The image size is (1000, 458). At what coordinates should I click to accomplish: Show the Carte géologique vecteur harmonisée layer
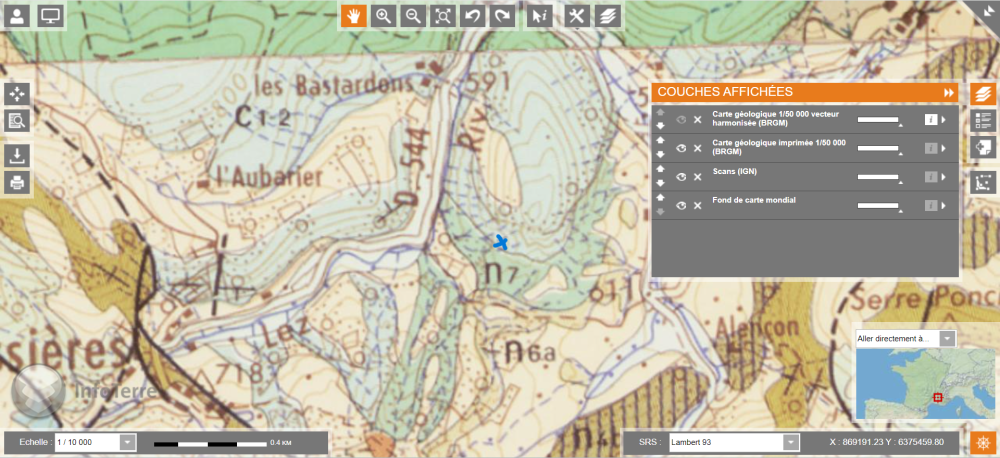pyautogui.click(x=680, y=120)
